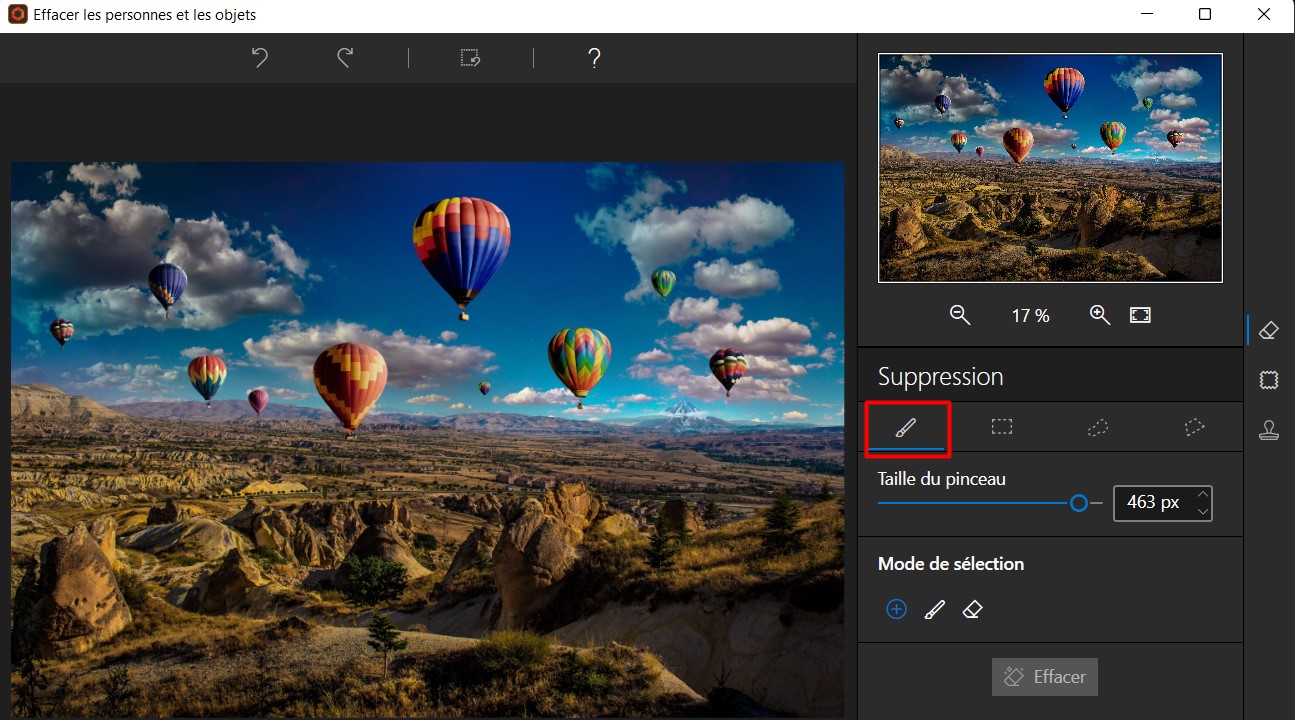Choose the new selection plus-circle mode
Viewport: 1295px width, 720px height.
(896, 609)
